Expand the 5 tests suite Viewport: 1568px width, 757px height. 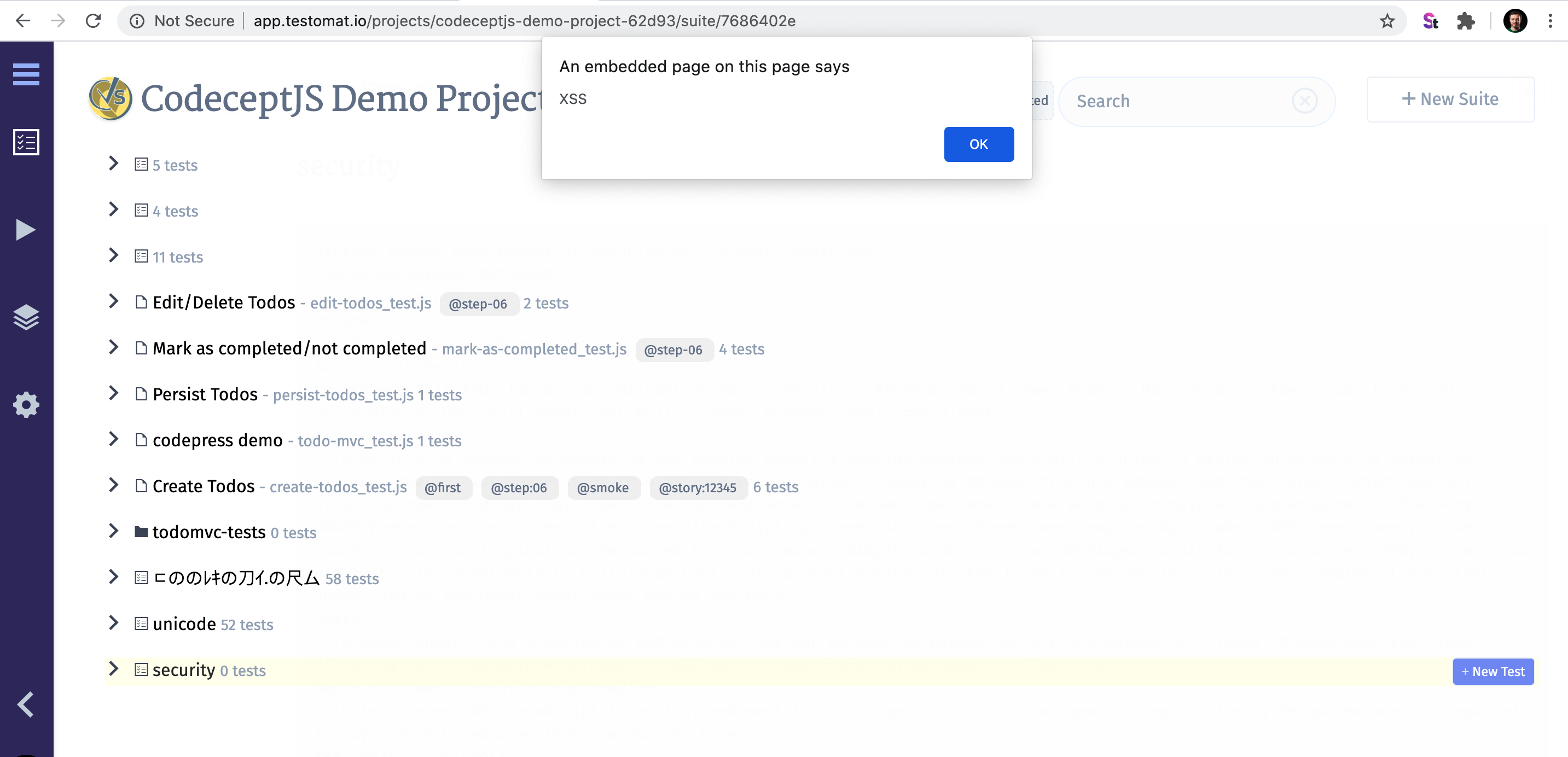coord(113,163)
